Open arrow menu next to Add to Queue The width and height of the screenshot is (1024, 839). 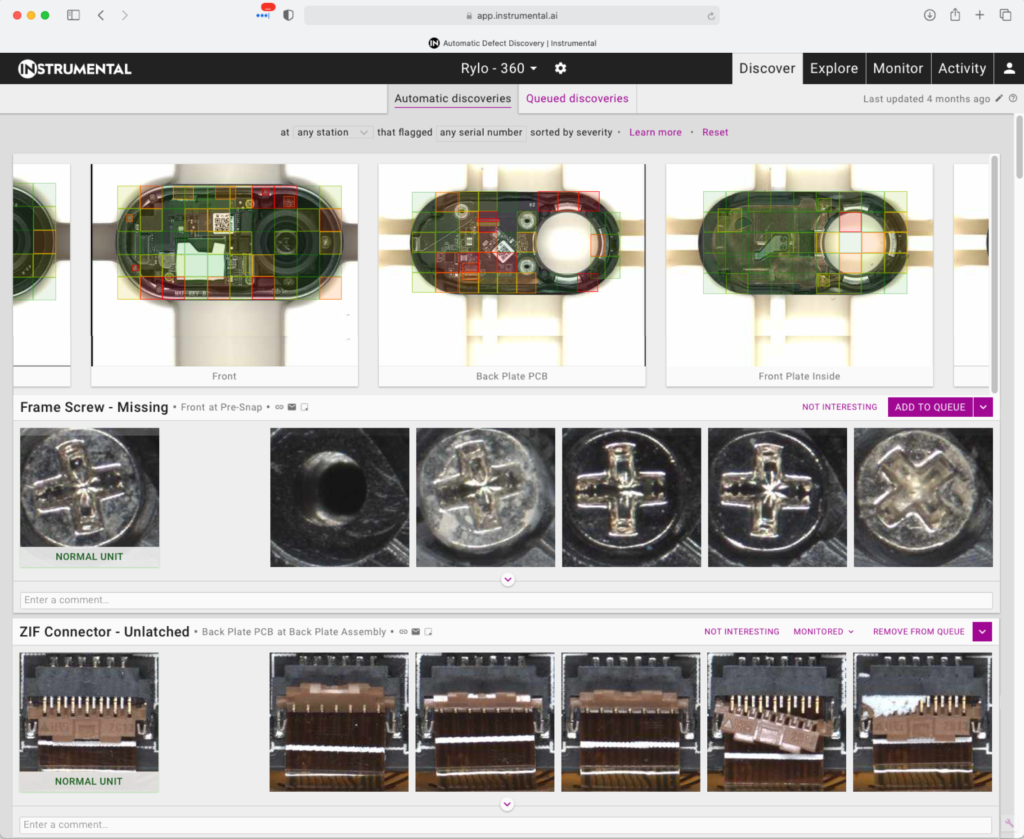[983, 407]
